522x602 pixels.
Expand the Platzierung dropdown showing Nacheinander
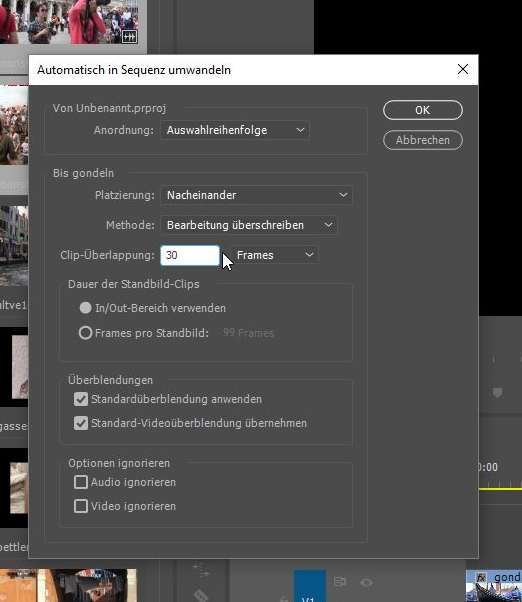(x=256, y=195)
